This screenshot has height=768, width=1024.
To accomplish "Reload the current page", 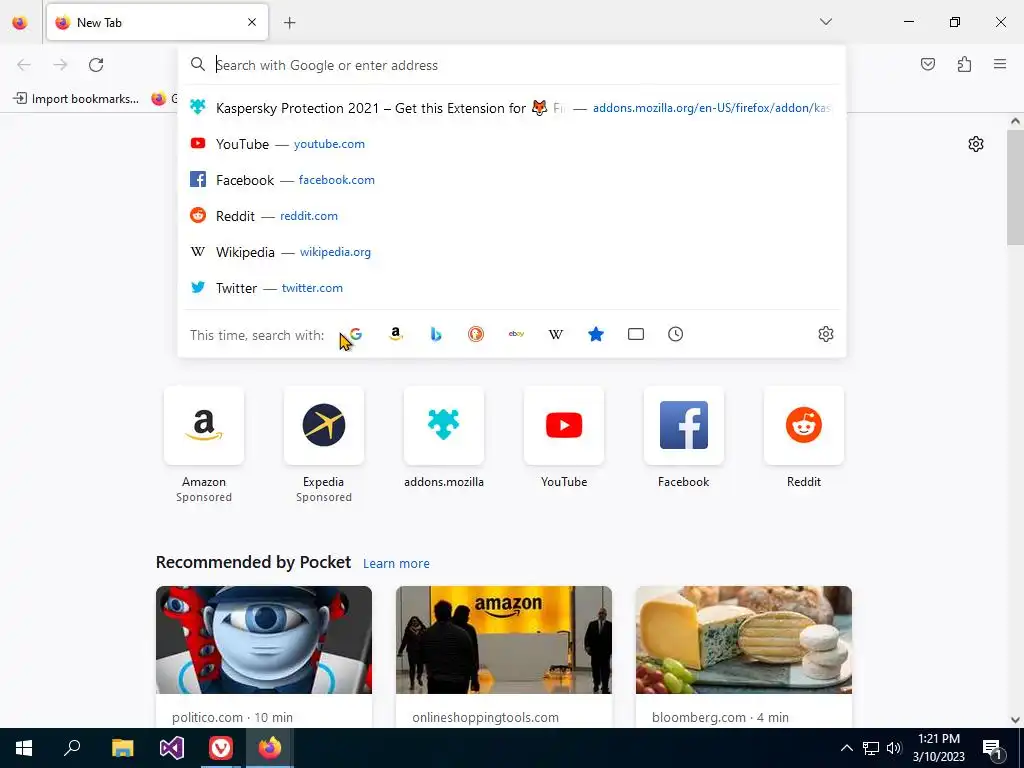I will click(x=96, y=65).
